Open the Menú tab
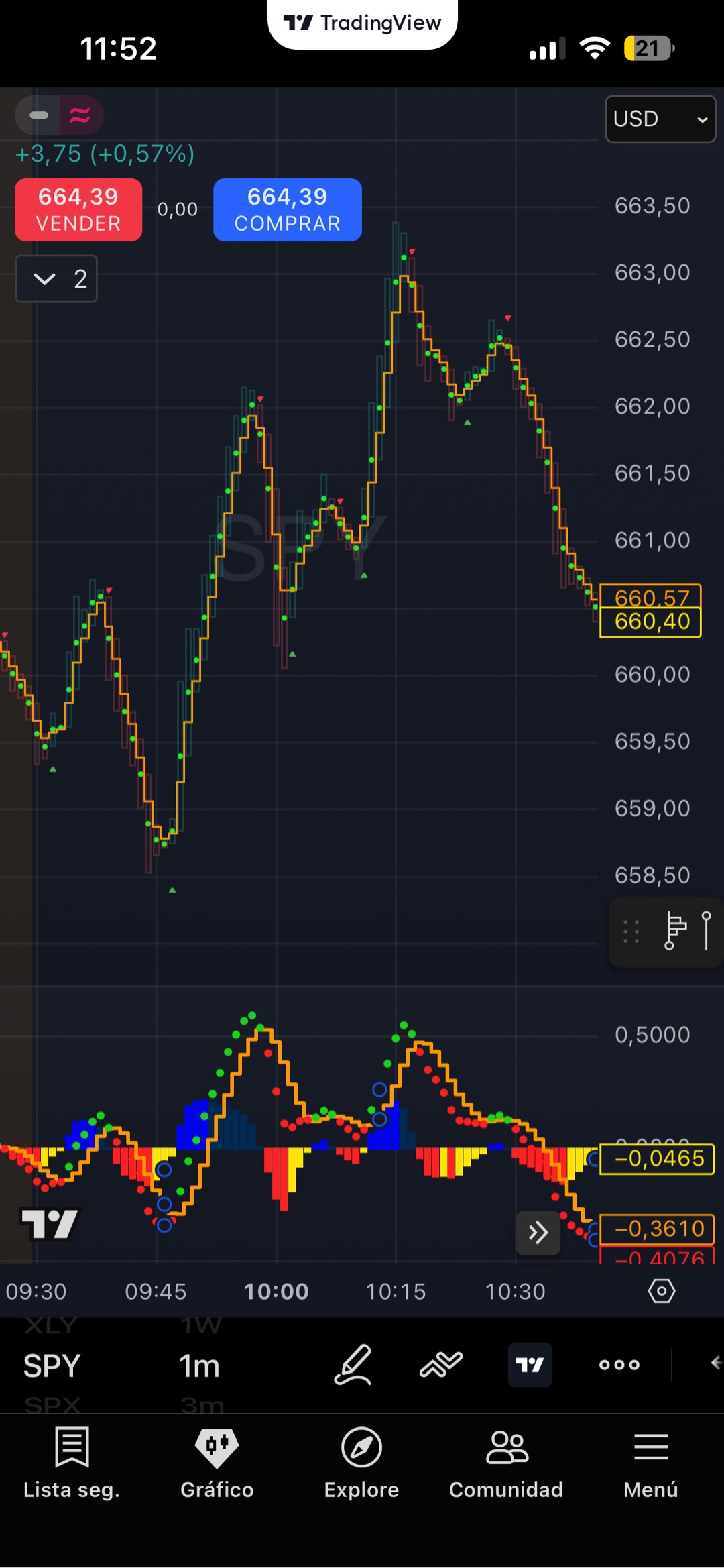The image size is (724, 1568). click(x=650, y=1462)
